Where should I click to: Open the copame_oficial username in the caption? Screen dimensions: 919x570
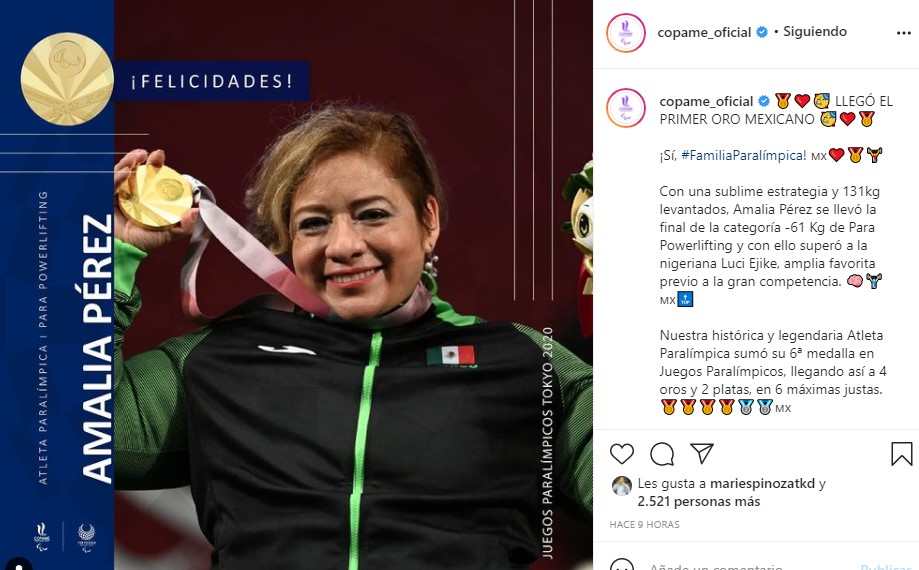(x=706, y=101)
